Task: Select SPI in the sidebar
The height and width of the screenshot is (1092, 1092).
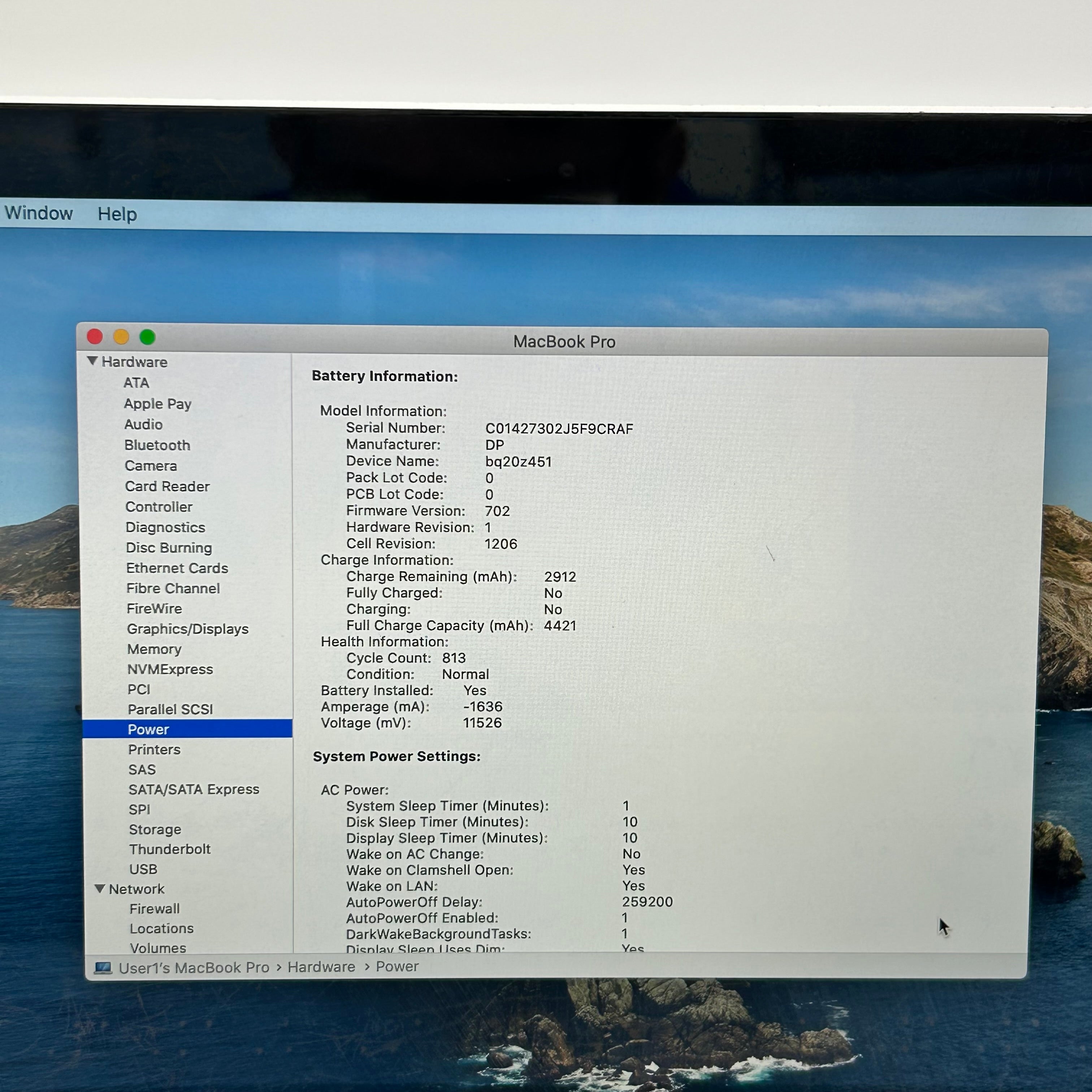Action: click(140, 809)
